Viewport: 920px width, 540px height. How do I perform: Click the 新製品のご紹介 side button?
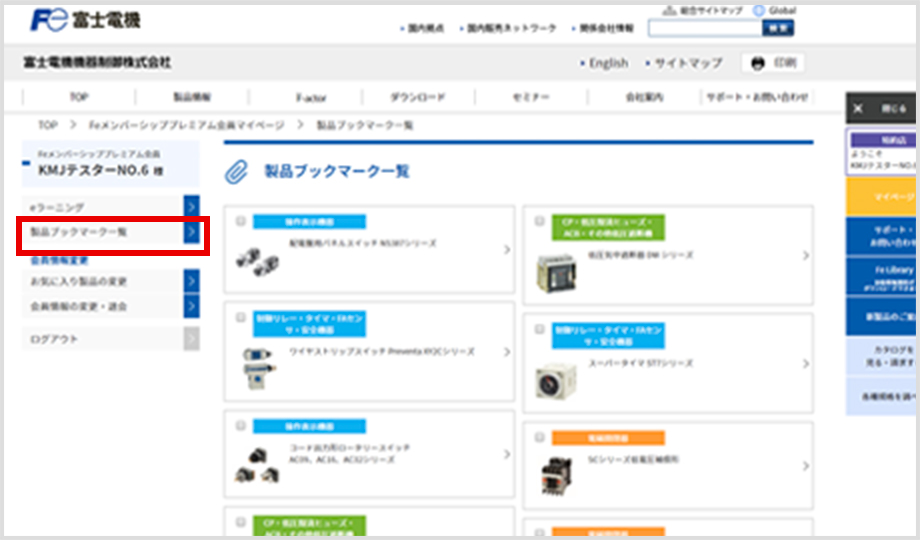pyautogui.click(x=881, y=316)
